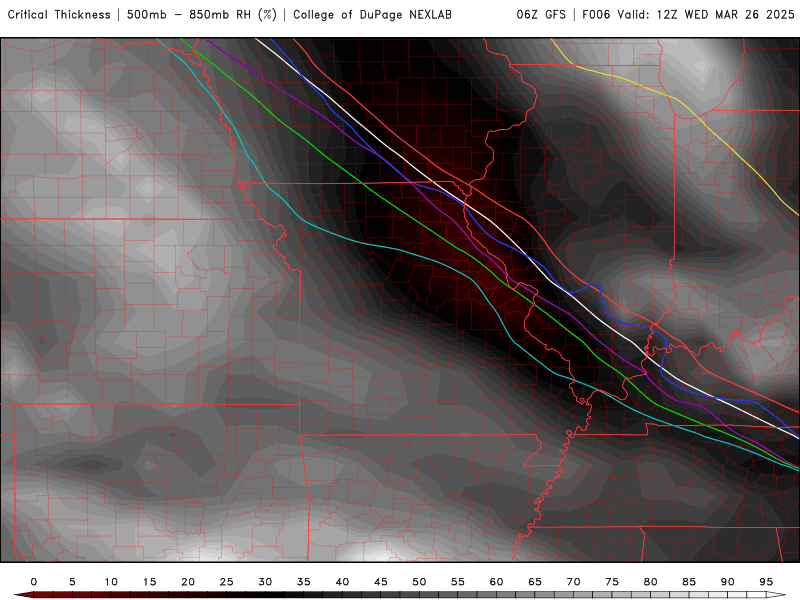The width and height of the screenshot is (800, 600).
Task: Click the '35' color scale label
Action: (304, 582)
